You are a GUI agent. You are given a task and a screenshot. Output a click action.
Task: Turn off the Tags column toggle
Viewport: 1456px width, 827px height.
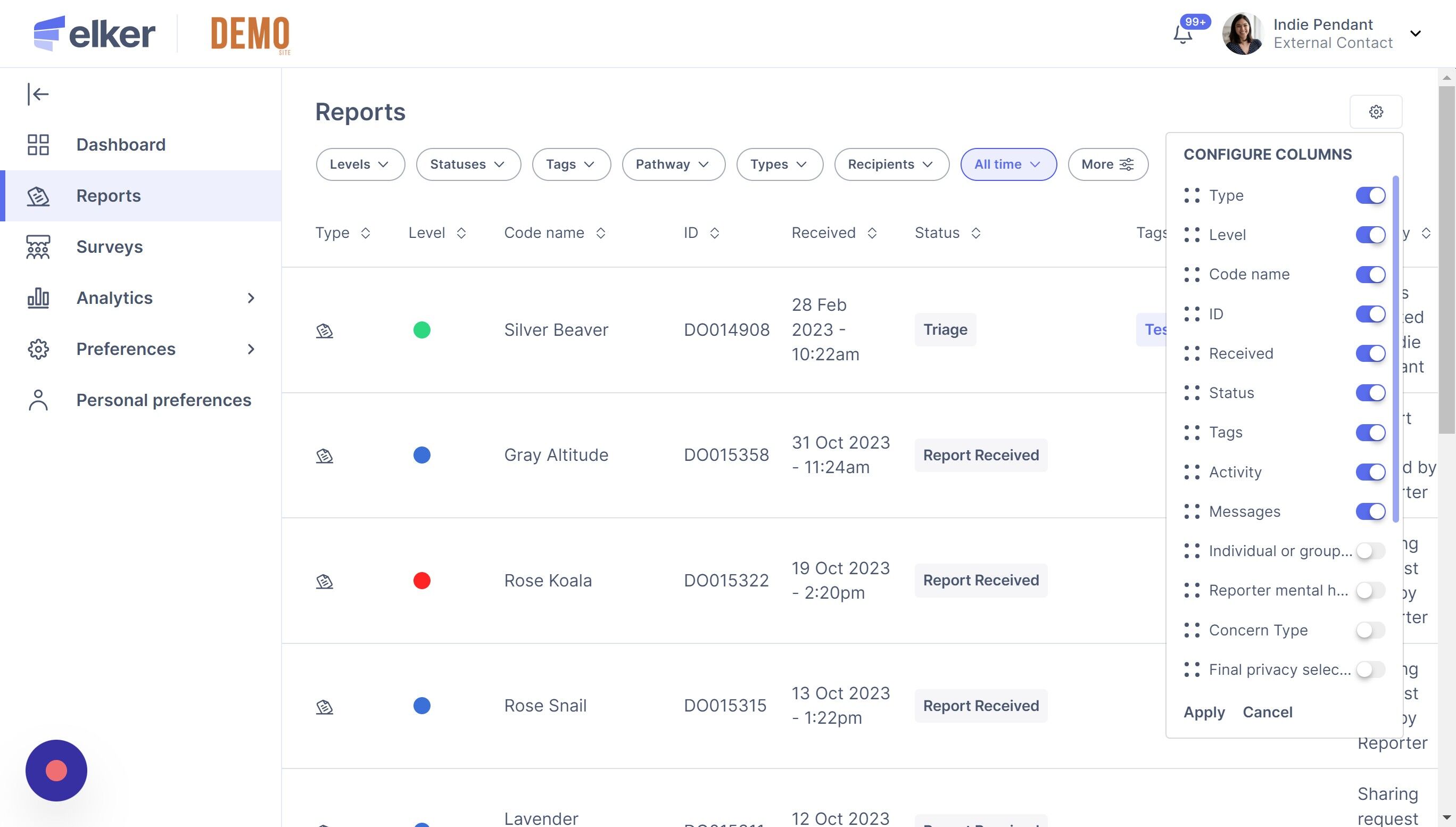[x=1370, y=432]
